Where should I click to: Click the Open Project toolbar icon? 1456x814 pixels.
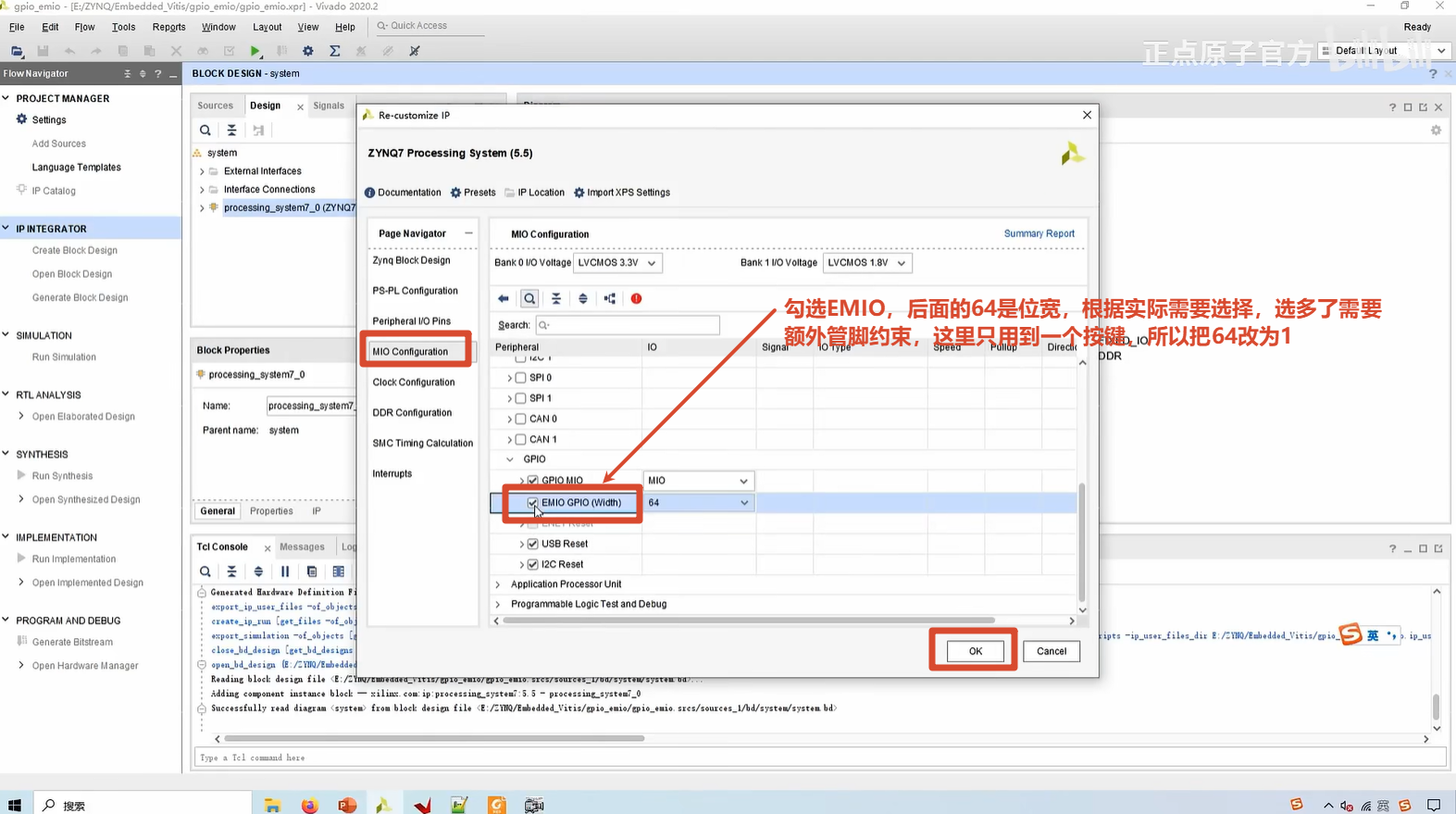17,51
